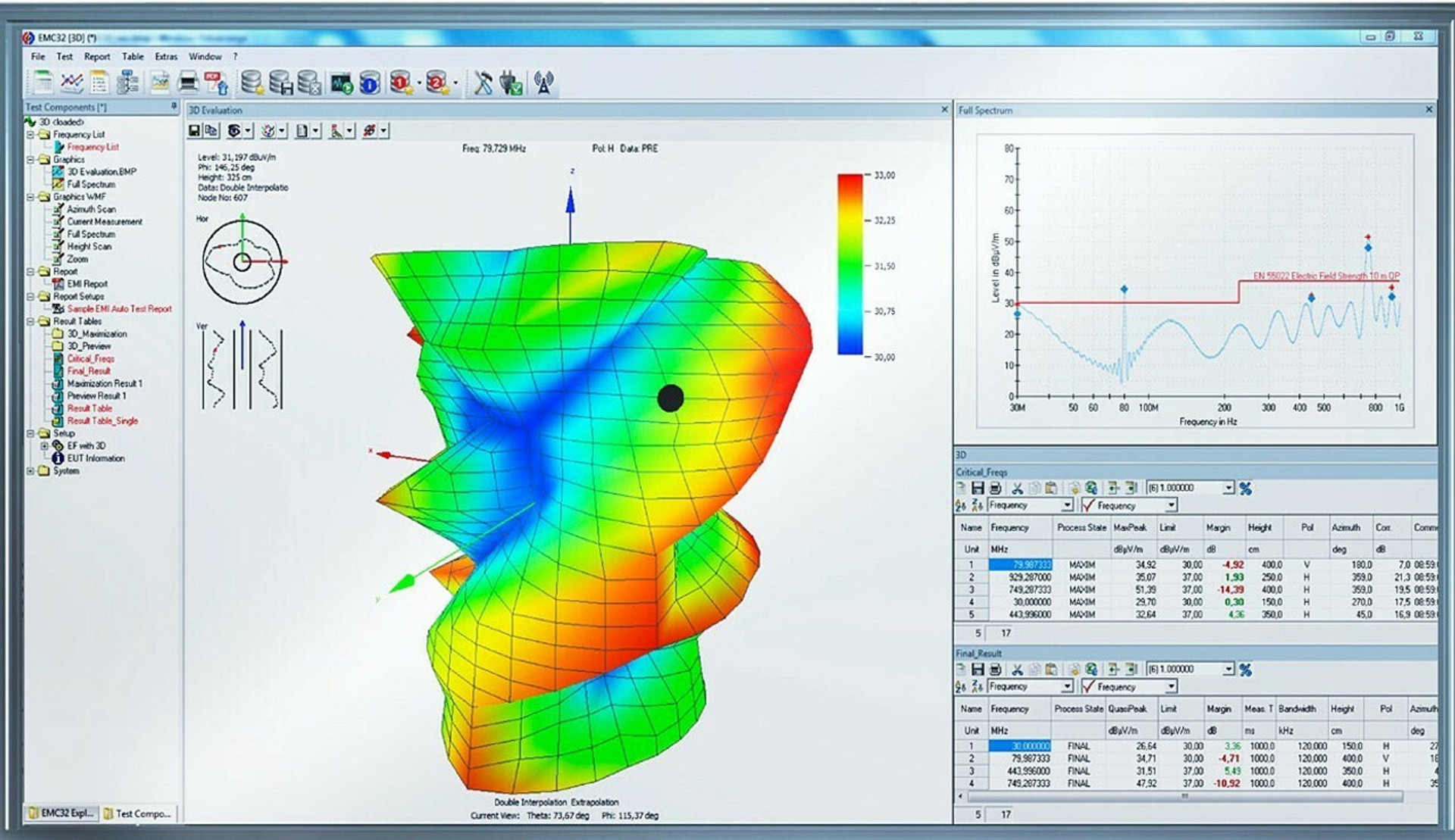Viewport: 1455px width, 840px height.
Task: Select the print icon in the main toolbar
Action: [187, 82]
